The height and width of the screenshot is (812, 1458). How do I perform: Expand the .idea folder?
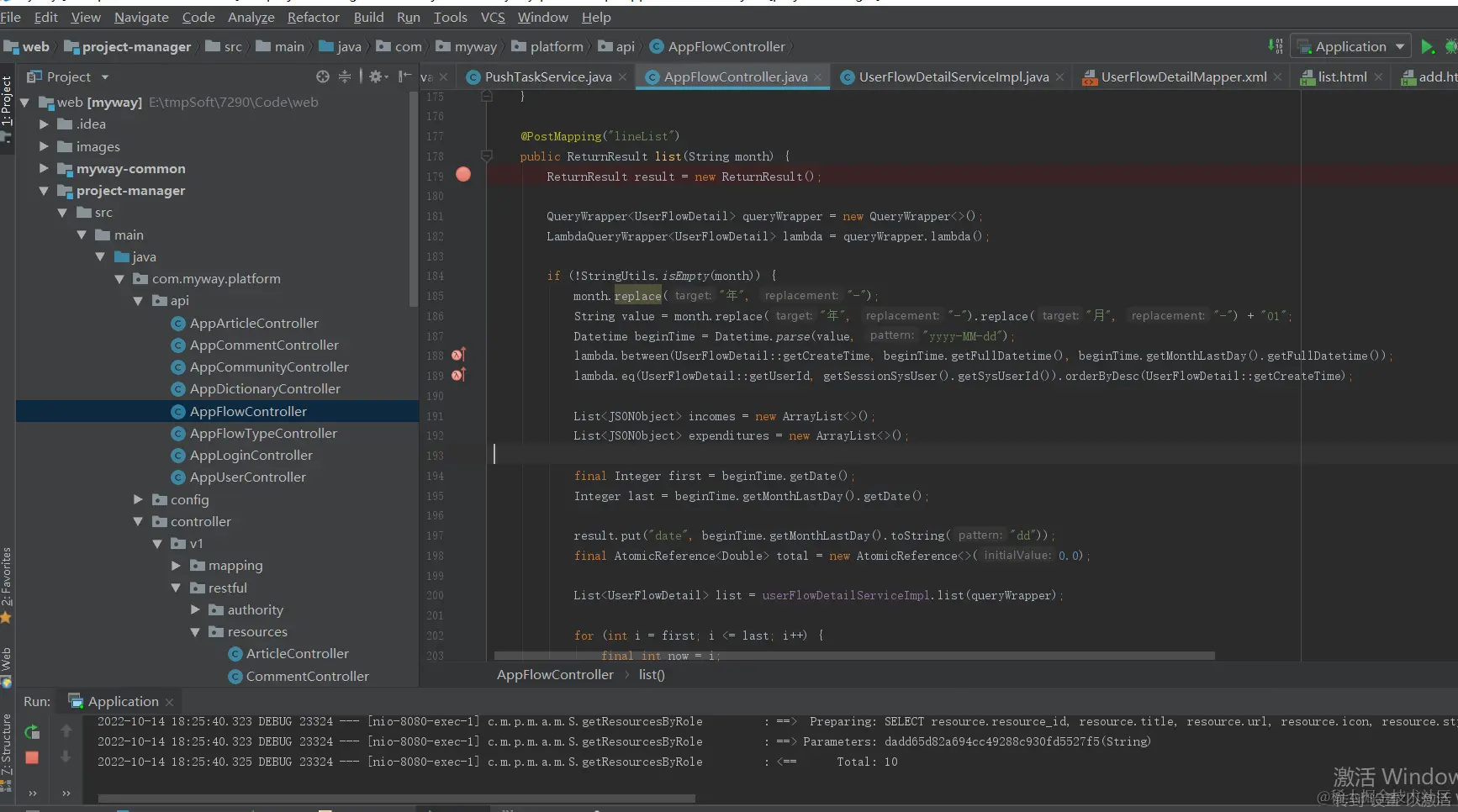click(44, 124)
